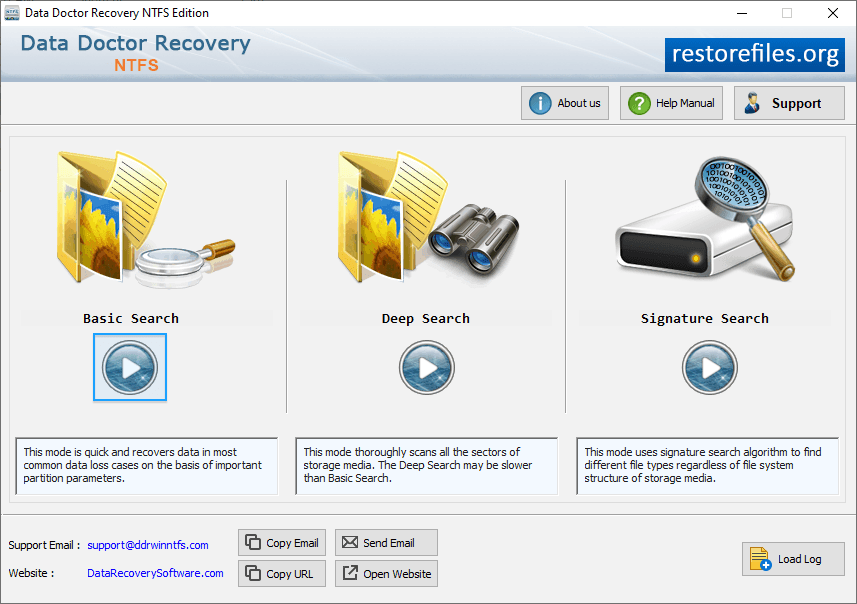Click the Deep Search folder with binoculars image

[x=428, y=218]
